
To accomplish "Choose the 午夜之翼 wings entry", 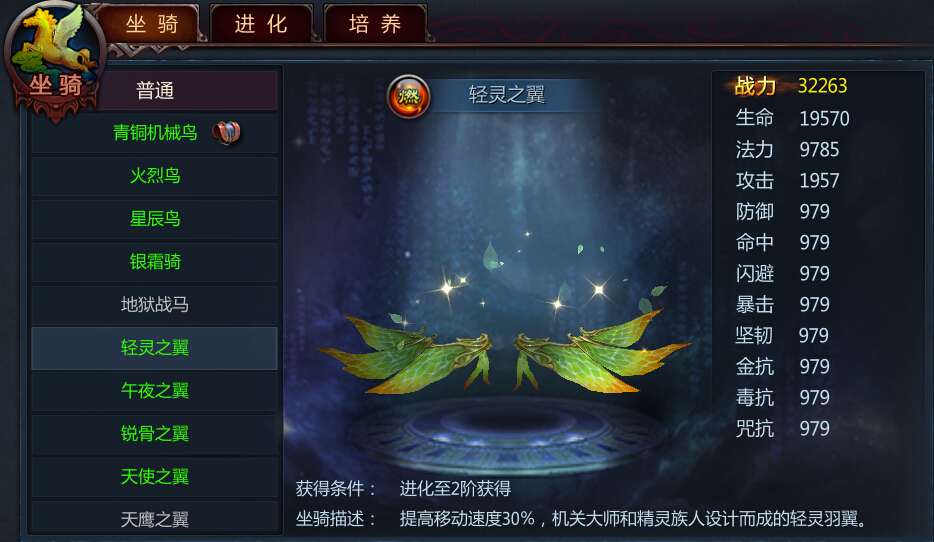I will tap(154, 391).
